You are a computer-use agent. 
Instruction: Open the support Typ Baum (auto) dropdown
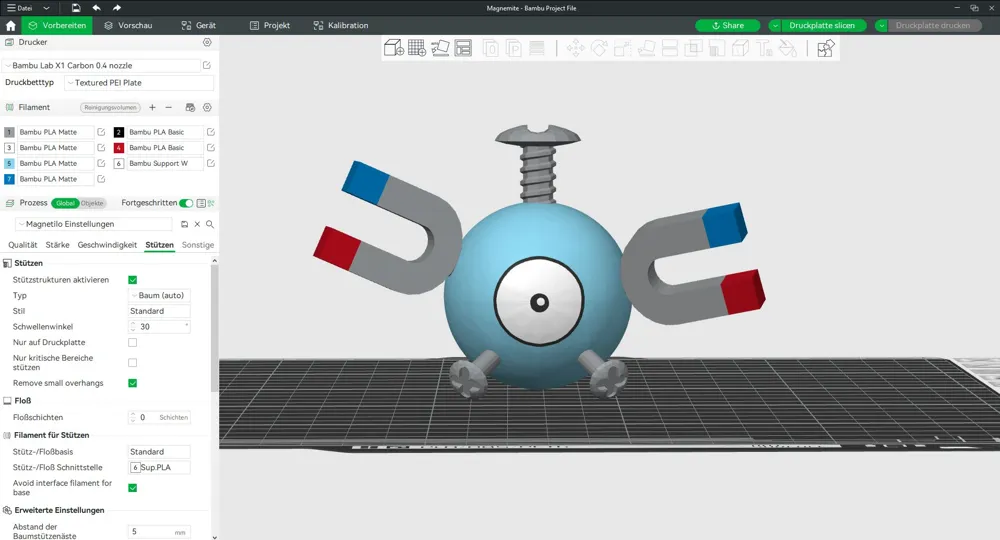click(x=159, y=295)
